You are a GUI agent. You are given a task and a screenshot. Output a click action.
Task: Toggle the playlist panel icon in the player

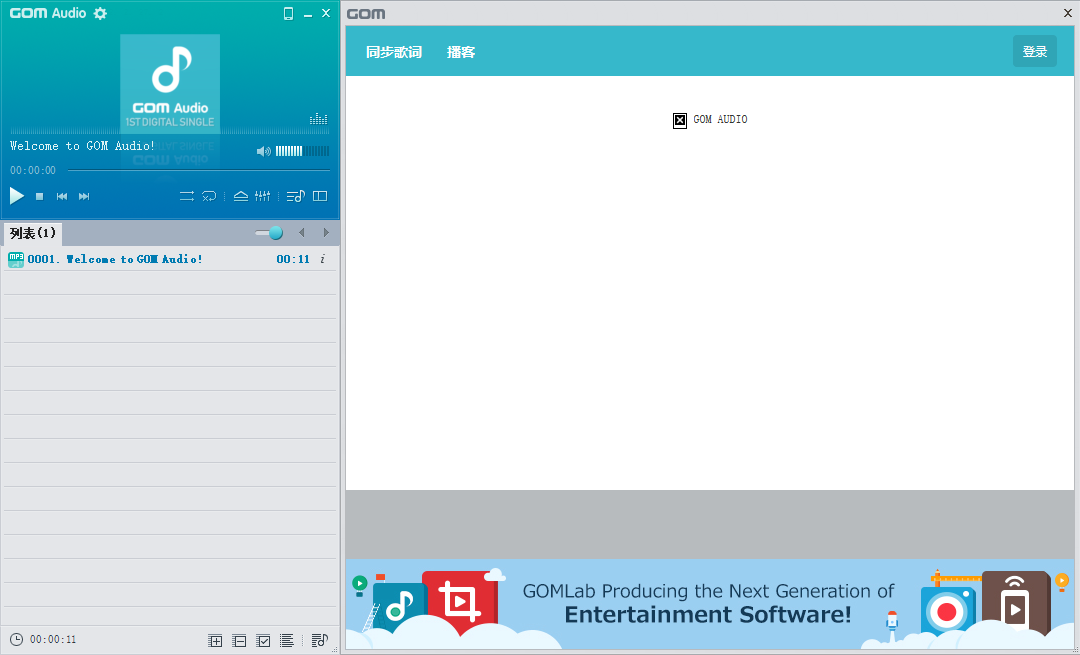(x=295, y=196)
